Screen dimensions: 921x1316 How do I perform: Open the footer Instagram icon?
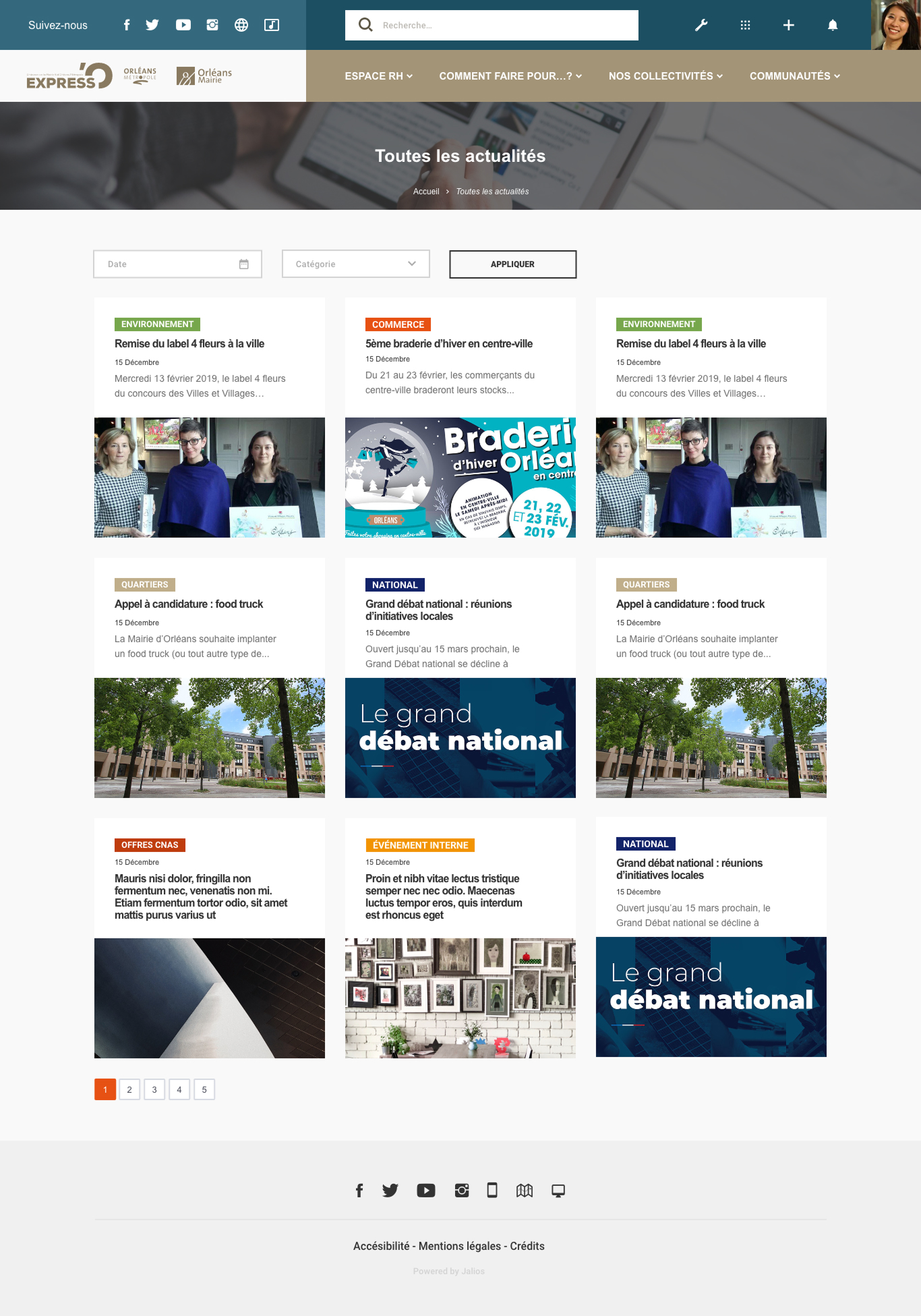coord(462,1191)
